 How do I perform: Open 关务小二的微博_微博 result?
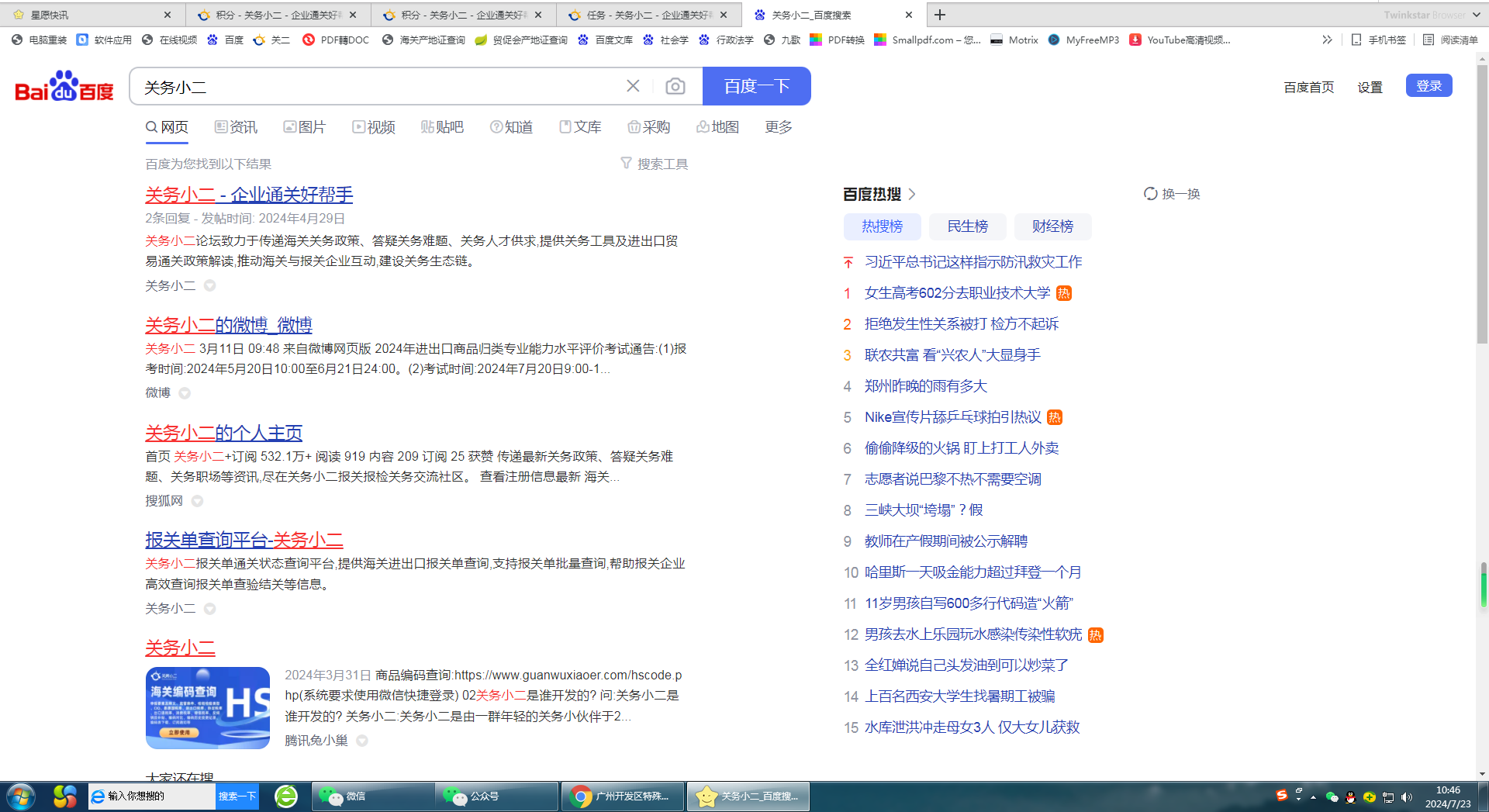(x=229, y=325)
